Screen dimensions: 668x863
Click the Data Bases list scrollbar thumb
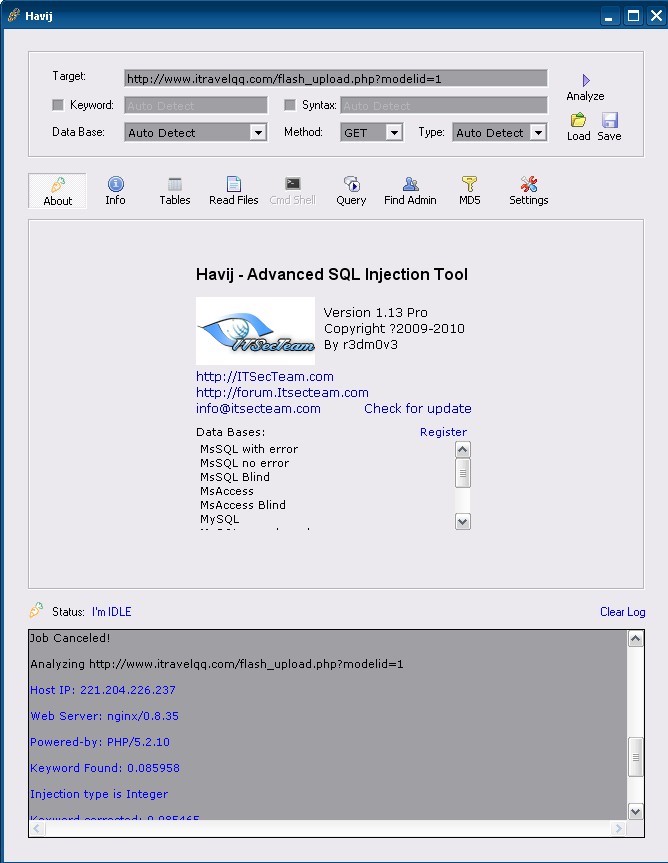463,473
